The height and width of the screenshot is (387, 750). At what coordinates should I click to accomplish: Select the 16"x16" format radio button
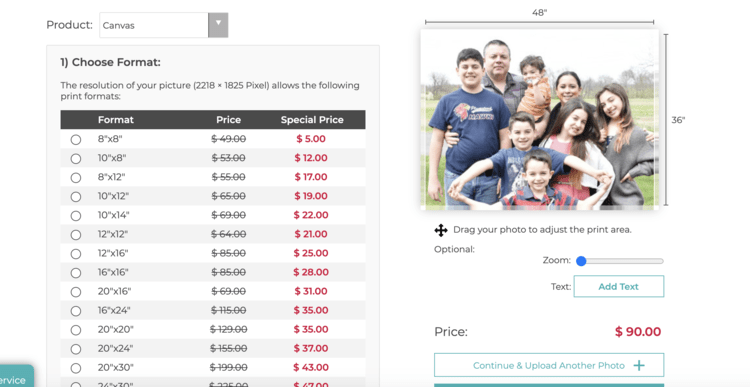76,273
